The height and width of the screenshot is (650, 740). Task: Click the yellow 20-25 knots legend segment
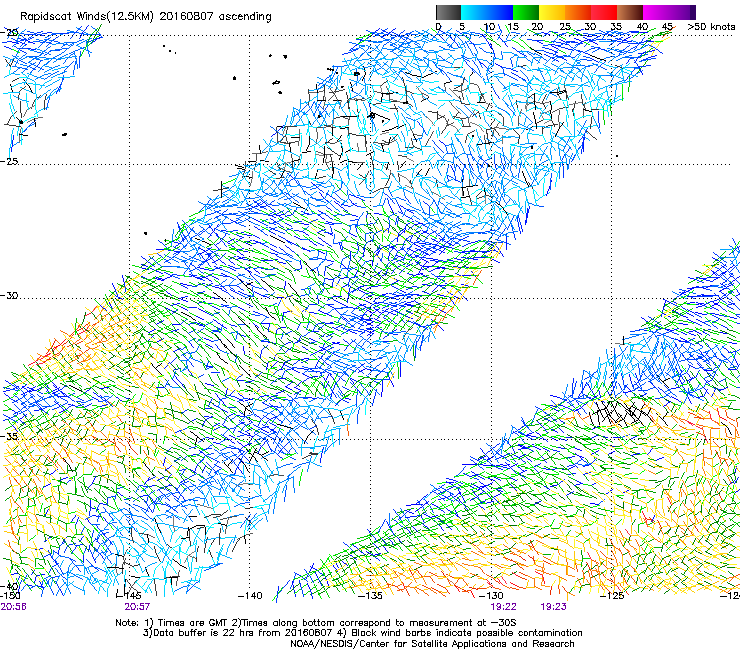pyautogui.click(x=552, y=12)
